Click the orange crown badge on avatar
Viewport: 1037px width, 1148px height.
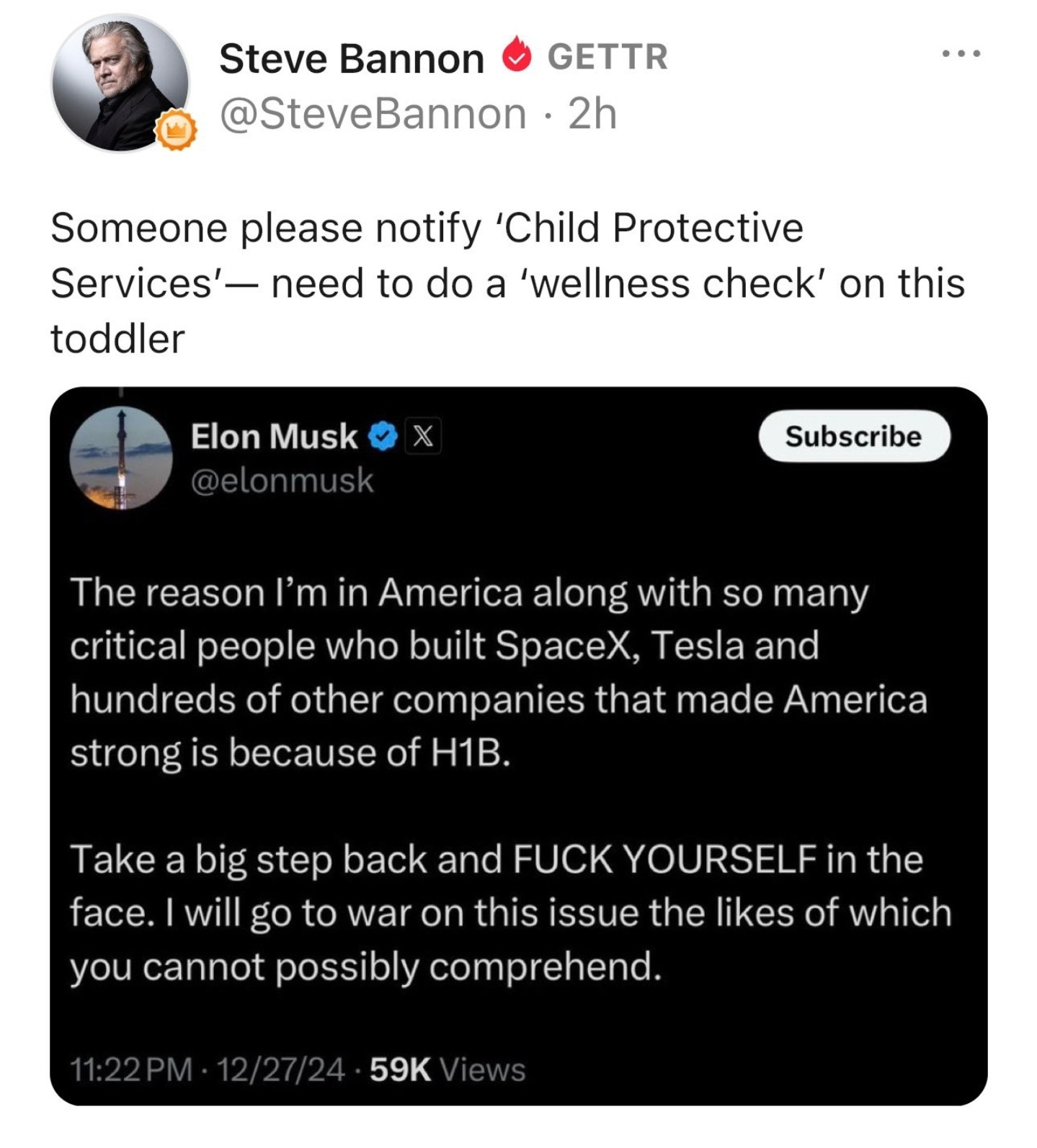[x=176, y=130]
